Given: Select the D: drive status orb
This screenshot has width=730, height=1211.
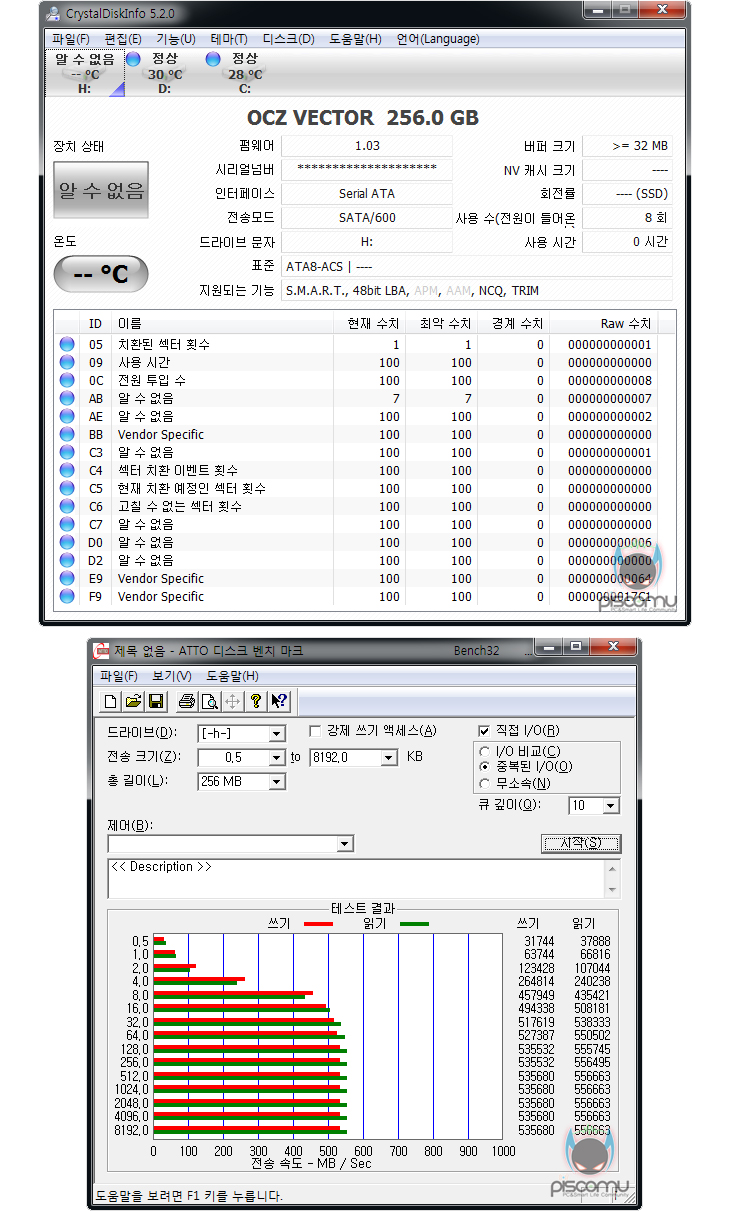Looking at the screenshot, I should [133, 60].
